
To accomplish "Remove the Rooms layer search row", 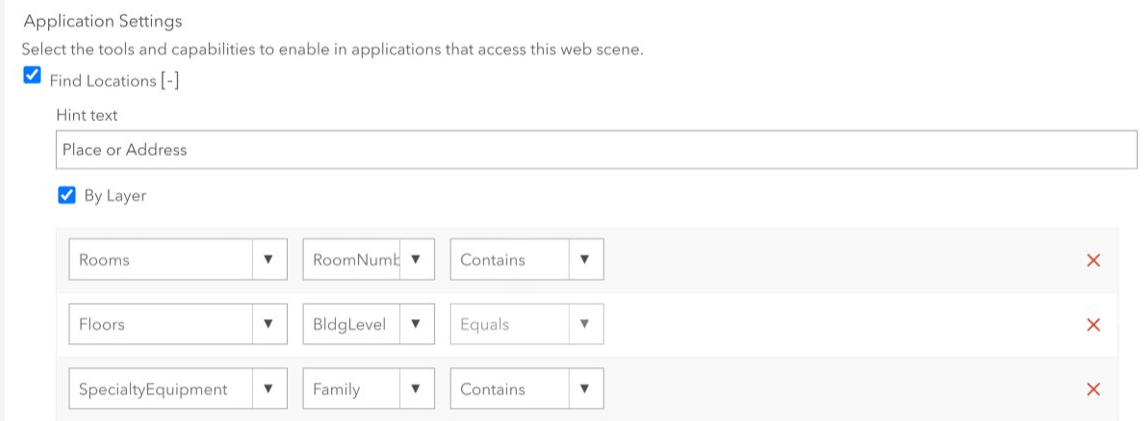I will click(x=1093, y=260).
